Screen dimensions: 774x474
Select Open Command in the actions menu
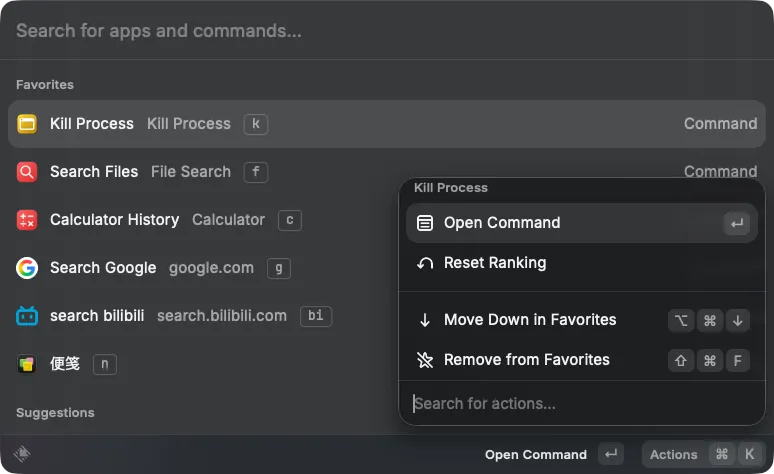pos(502,223)
